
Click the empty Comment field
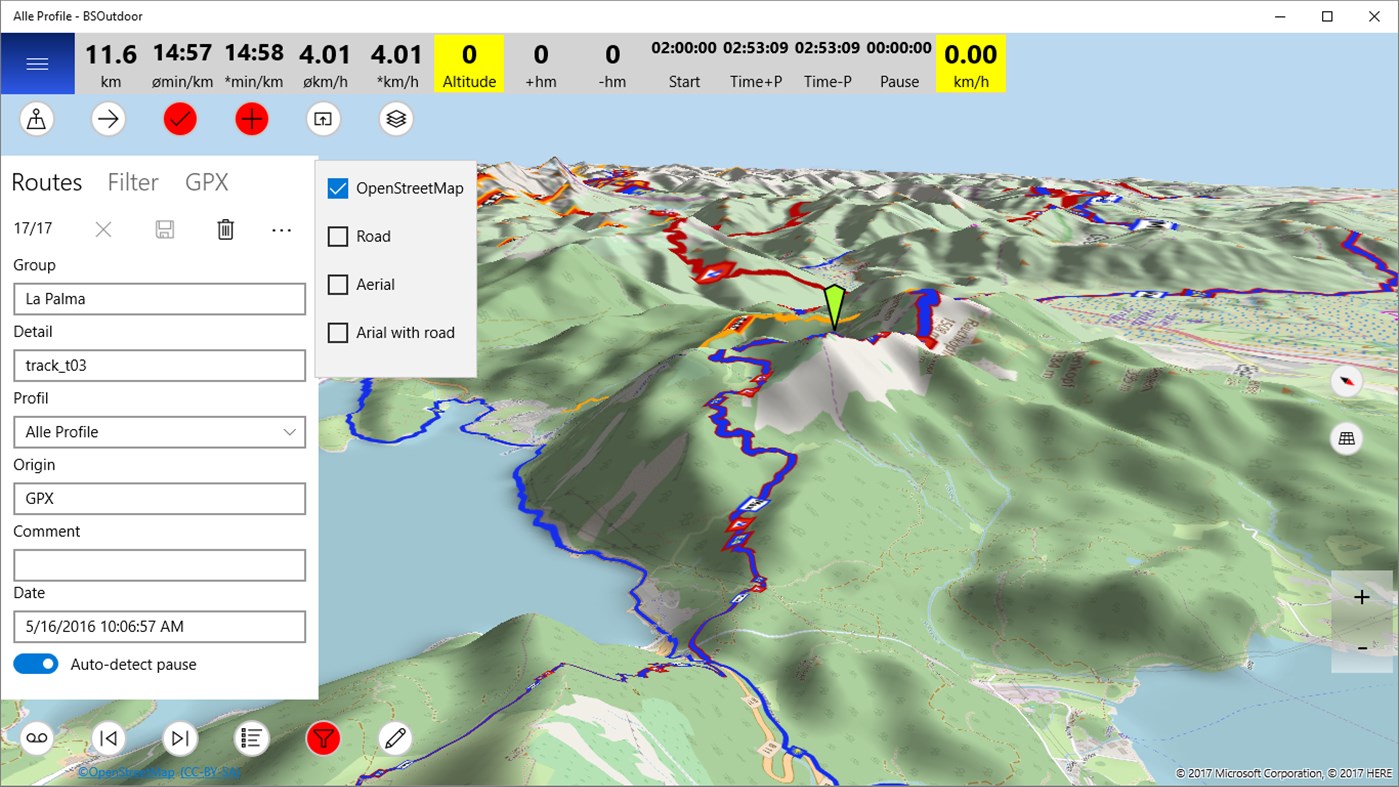coord(159,565)
